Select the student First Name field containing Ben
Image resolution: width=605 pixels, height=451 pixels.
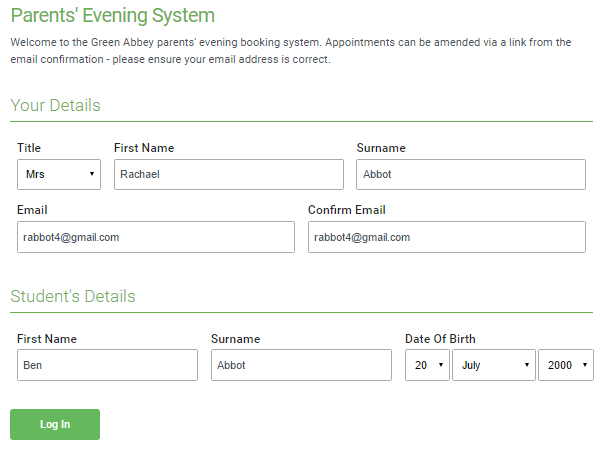click(x=107, y=365)
